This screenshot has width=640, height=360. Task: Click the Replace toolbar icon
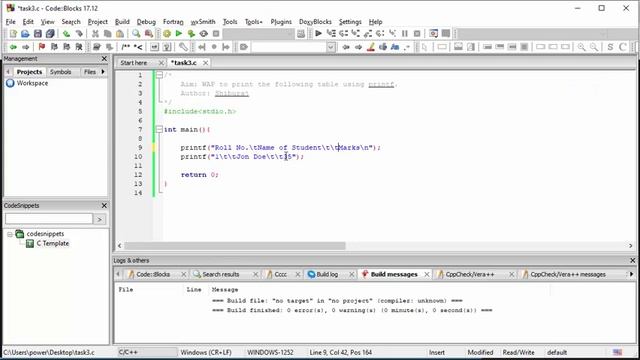click(149, 34)
